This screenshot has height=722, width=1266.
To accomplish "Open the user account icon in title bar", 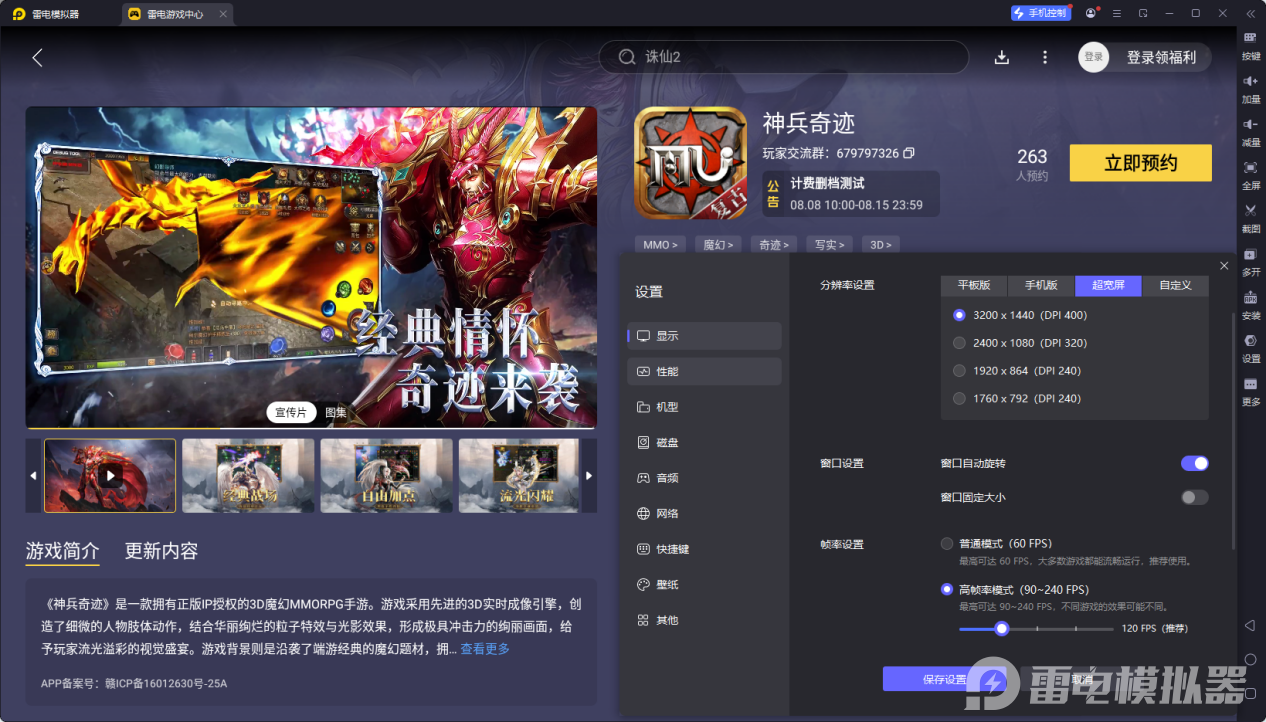I will (x=1090, y=13).
